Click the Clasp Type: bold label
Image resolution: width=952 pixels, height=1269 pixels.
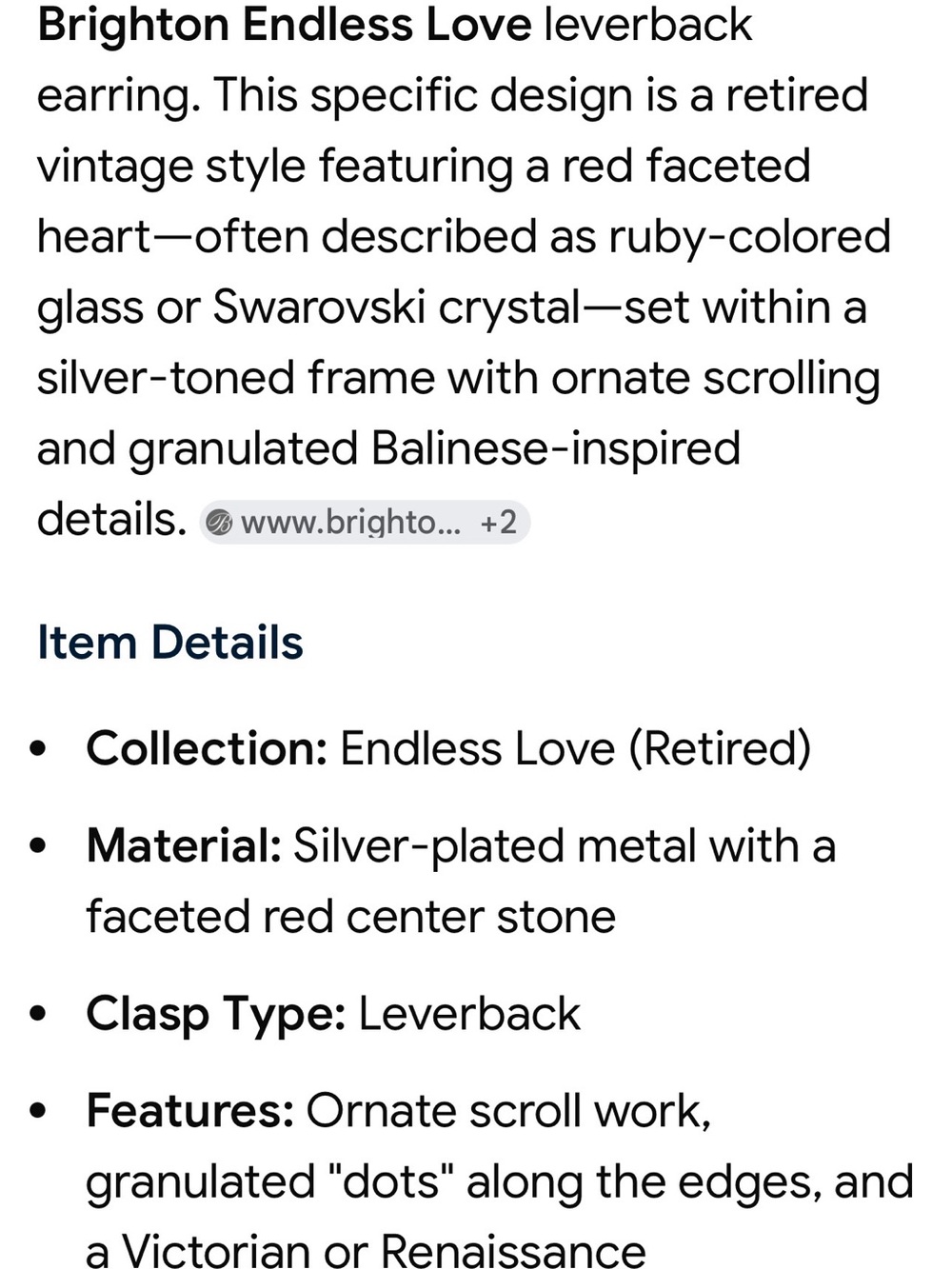tap(216, 1015)
